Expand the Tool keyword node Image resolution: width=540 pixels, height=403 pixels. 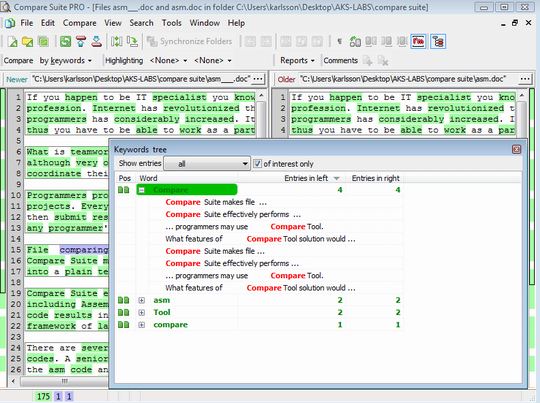coord(142,313)
